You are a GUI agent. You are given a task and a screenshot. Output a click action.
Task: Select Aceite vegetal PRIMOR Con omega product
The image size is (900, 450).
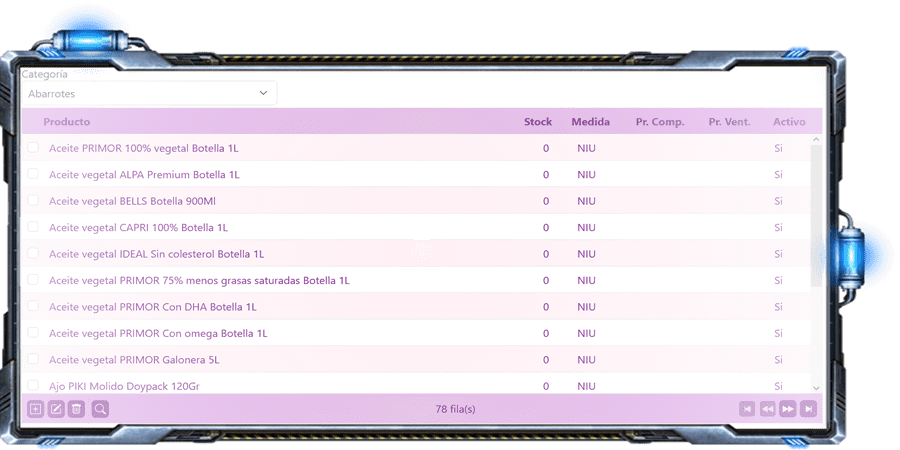point(158,333)
